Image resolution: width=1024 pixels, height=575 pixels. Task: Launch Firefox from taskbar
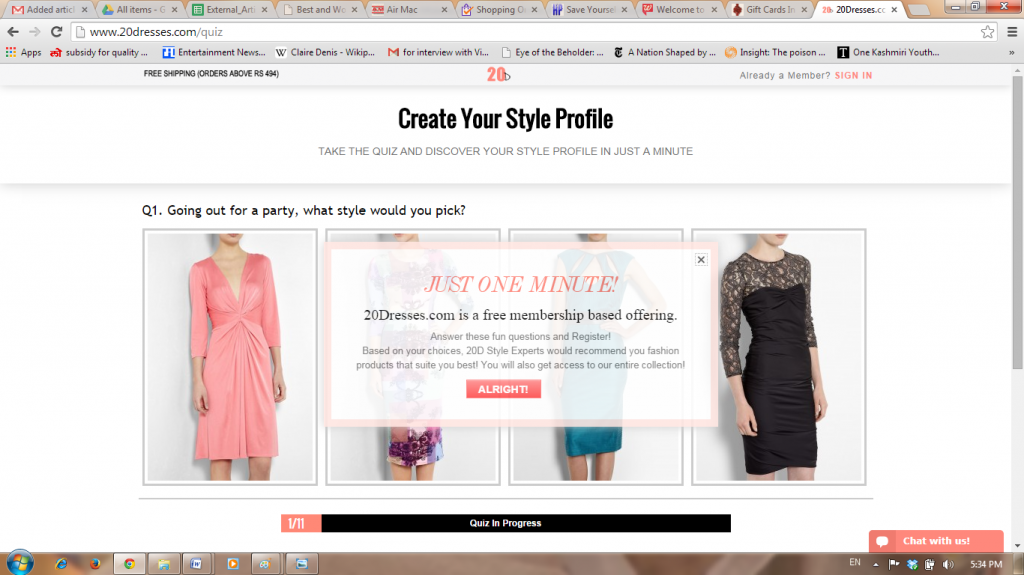[95, 563]
